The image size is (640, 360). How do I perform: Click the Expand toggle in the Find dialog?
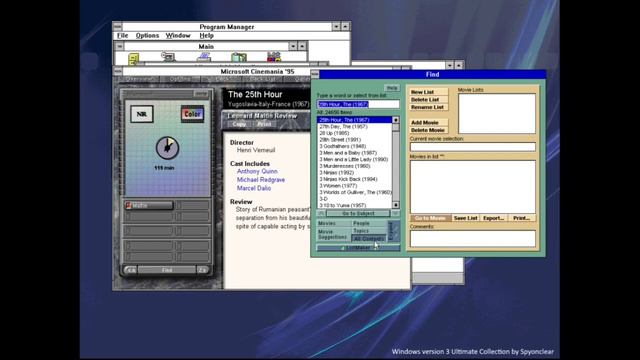coord(394,231)
